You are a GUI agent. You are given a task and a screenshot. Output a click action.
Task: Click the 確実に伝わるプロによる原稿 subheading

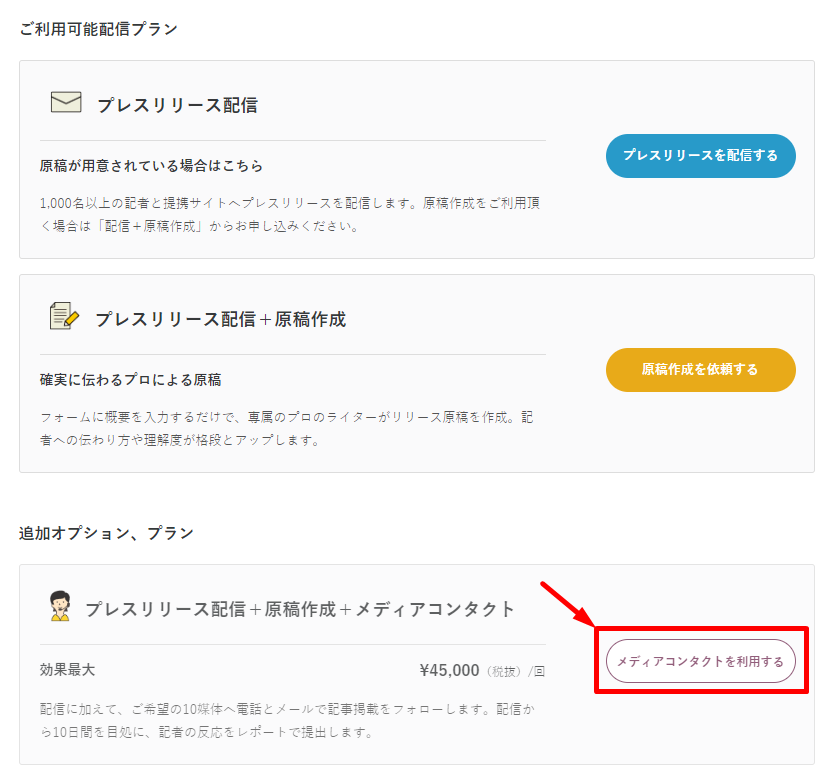pyautogui.click(x=131, y=380)
